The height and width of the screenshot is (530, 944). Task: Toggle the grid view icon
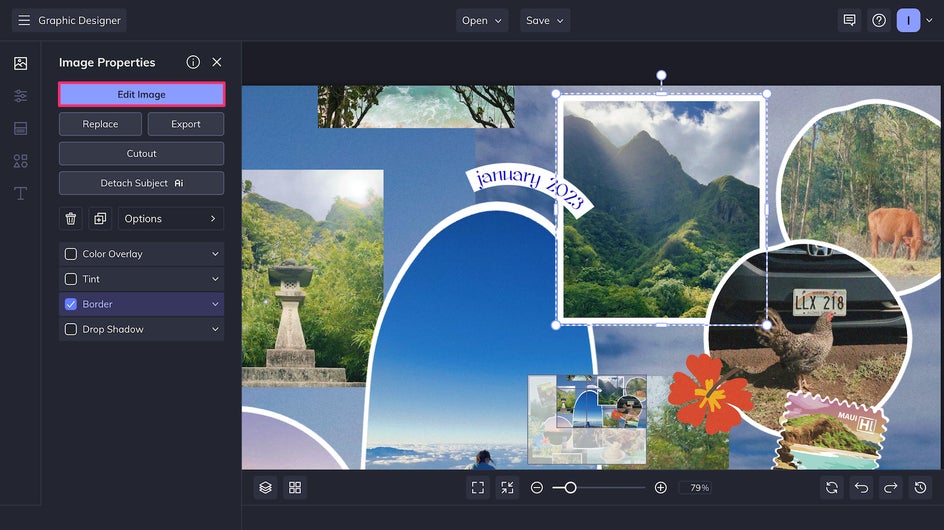(x=295, y=488)
